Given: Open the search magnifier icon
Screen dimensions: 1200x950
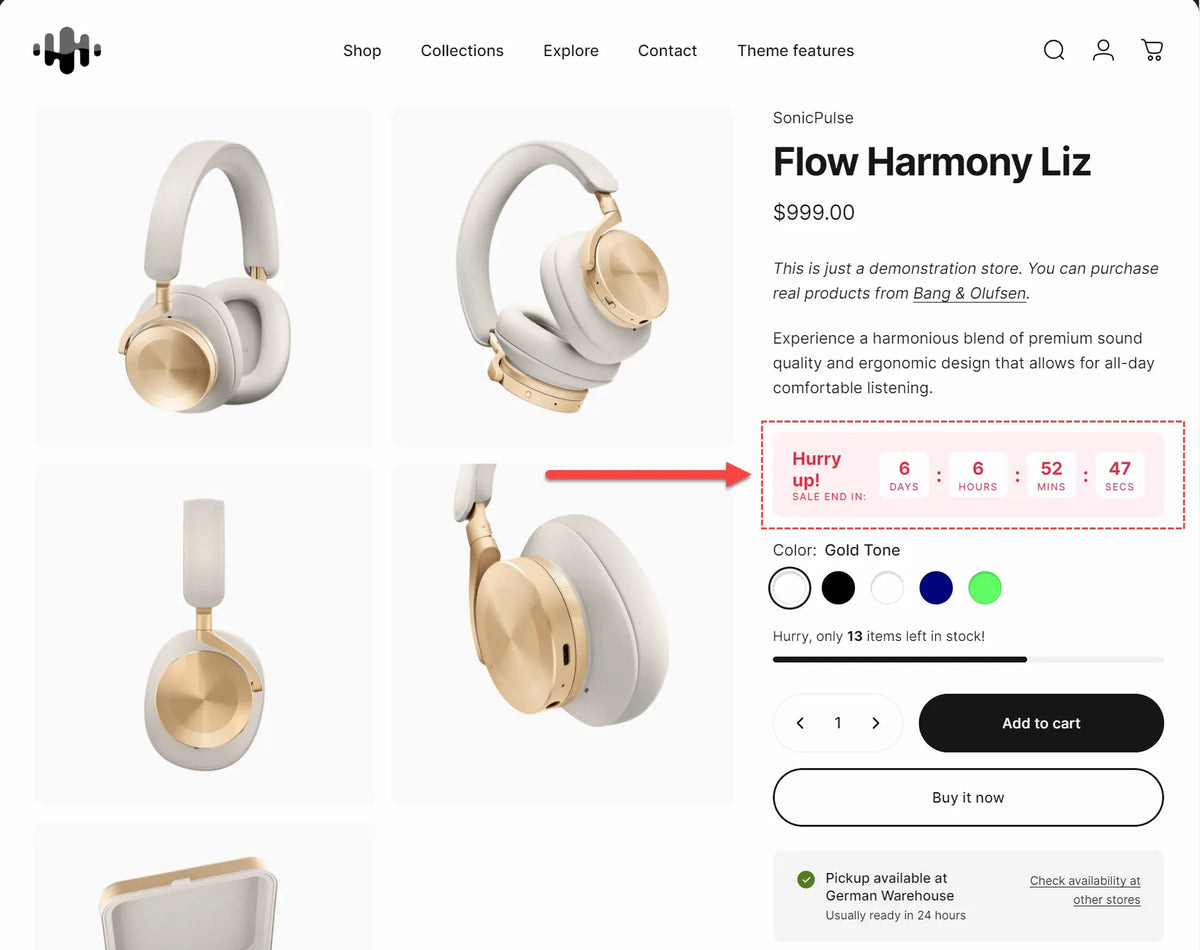Looking at the screenshot, I should click(x=1054, y=50).
